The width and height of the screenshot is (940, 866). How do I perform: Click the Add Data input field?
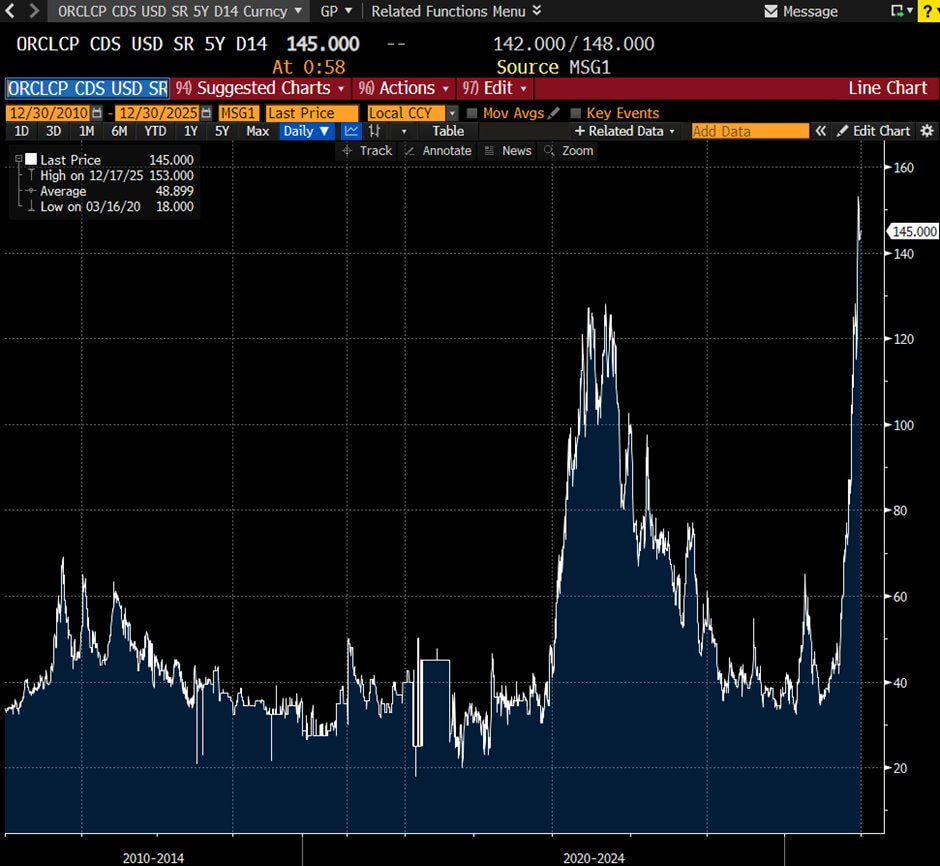pyautogui.click(x=749, y=131)
